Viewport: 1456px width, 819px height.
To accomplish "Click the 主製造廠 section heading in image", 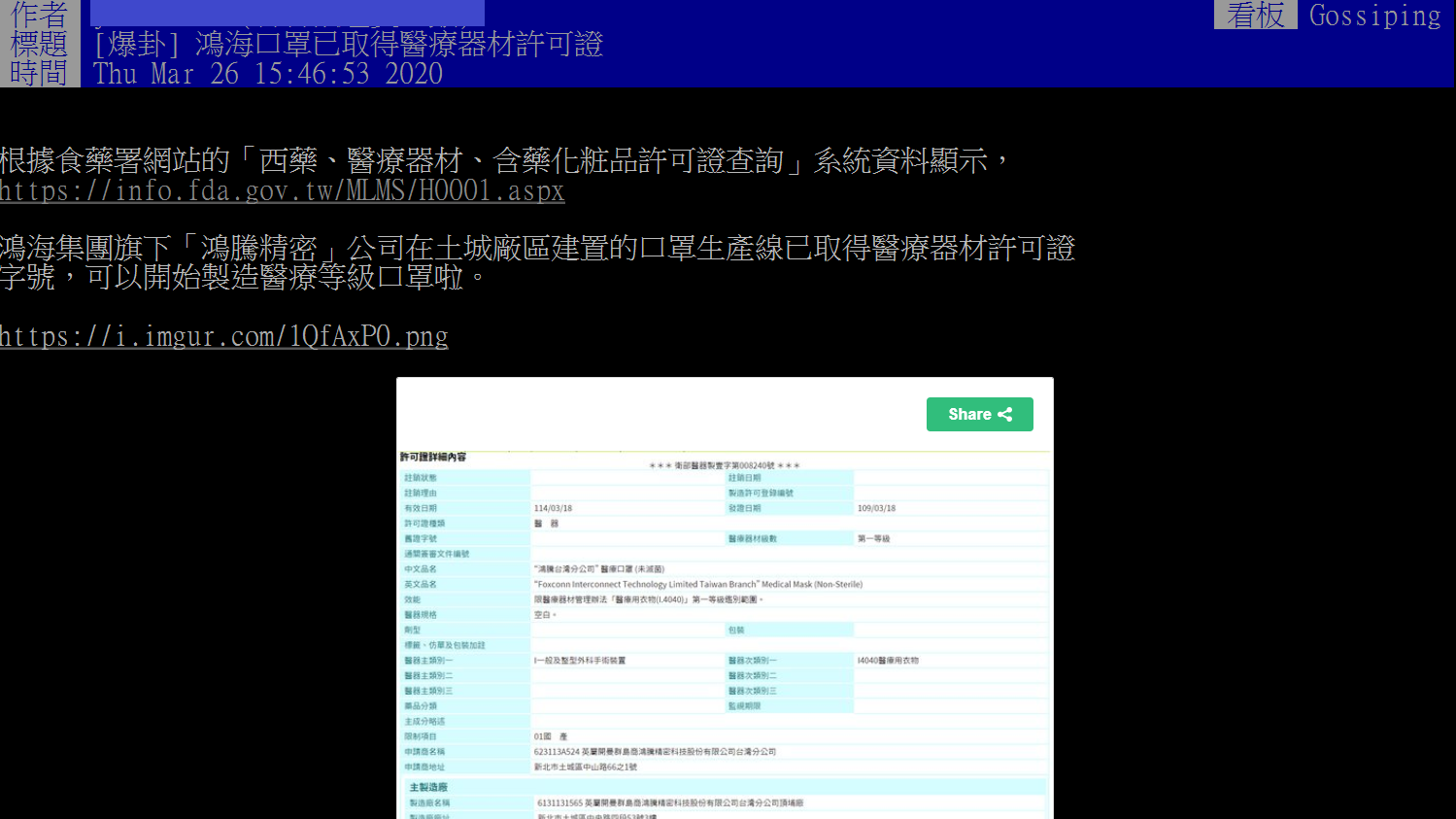I will pos(428,787).
